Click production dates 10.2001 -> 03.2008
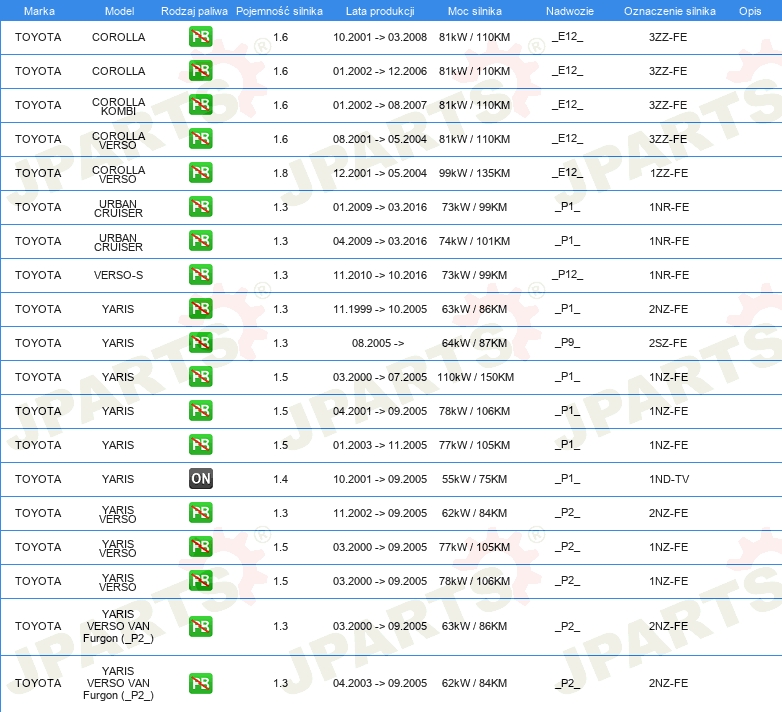782x712 pixels. 380,37
